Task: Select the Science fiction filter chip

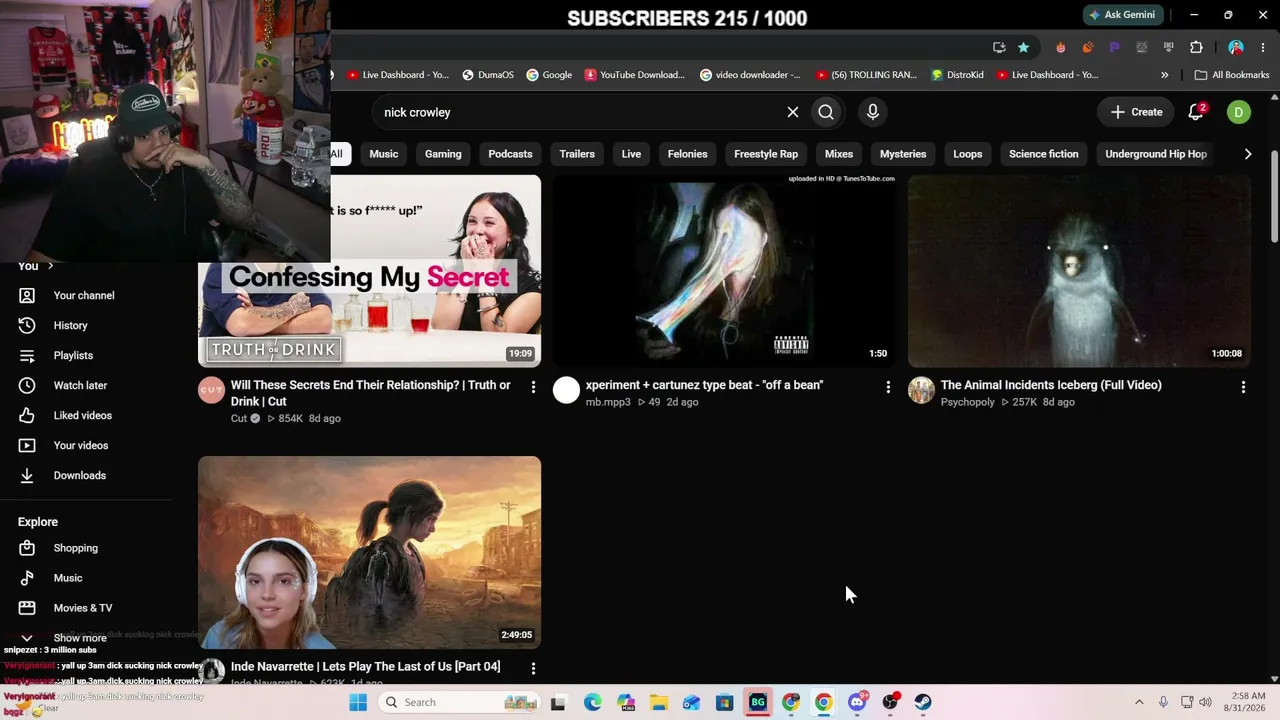Action: (1043, 154)
